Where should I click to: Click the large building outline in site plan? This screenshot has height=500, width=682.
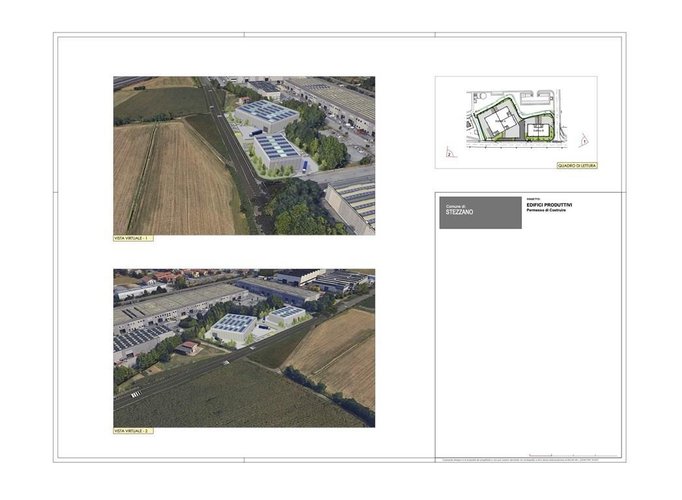click(497, 123)
